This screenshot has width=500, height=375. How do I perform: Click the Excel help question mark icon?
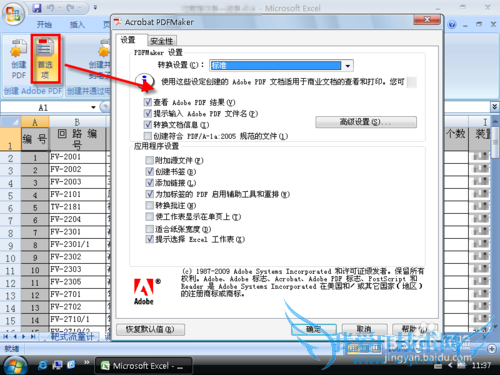click(452, 24)
